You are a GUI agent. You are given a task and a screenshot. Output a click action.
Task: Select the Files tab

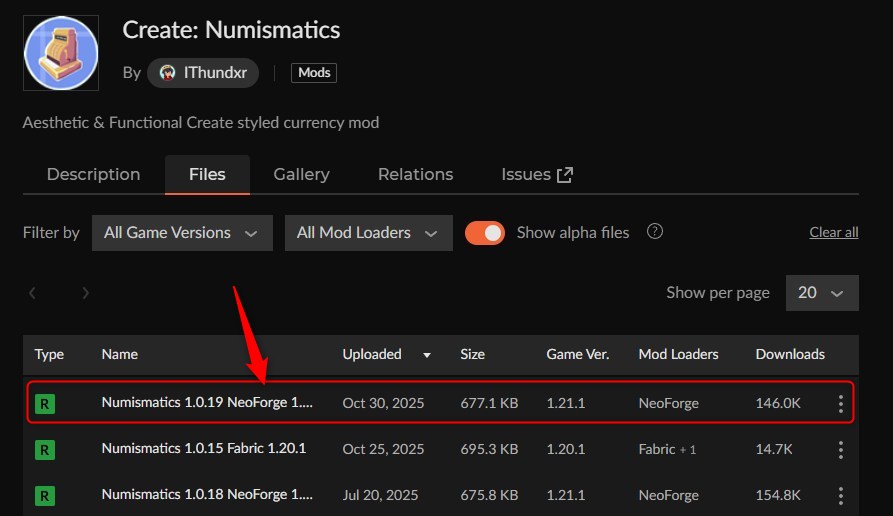tap(207, 174)
